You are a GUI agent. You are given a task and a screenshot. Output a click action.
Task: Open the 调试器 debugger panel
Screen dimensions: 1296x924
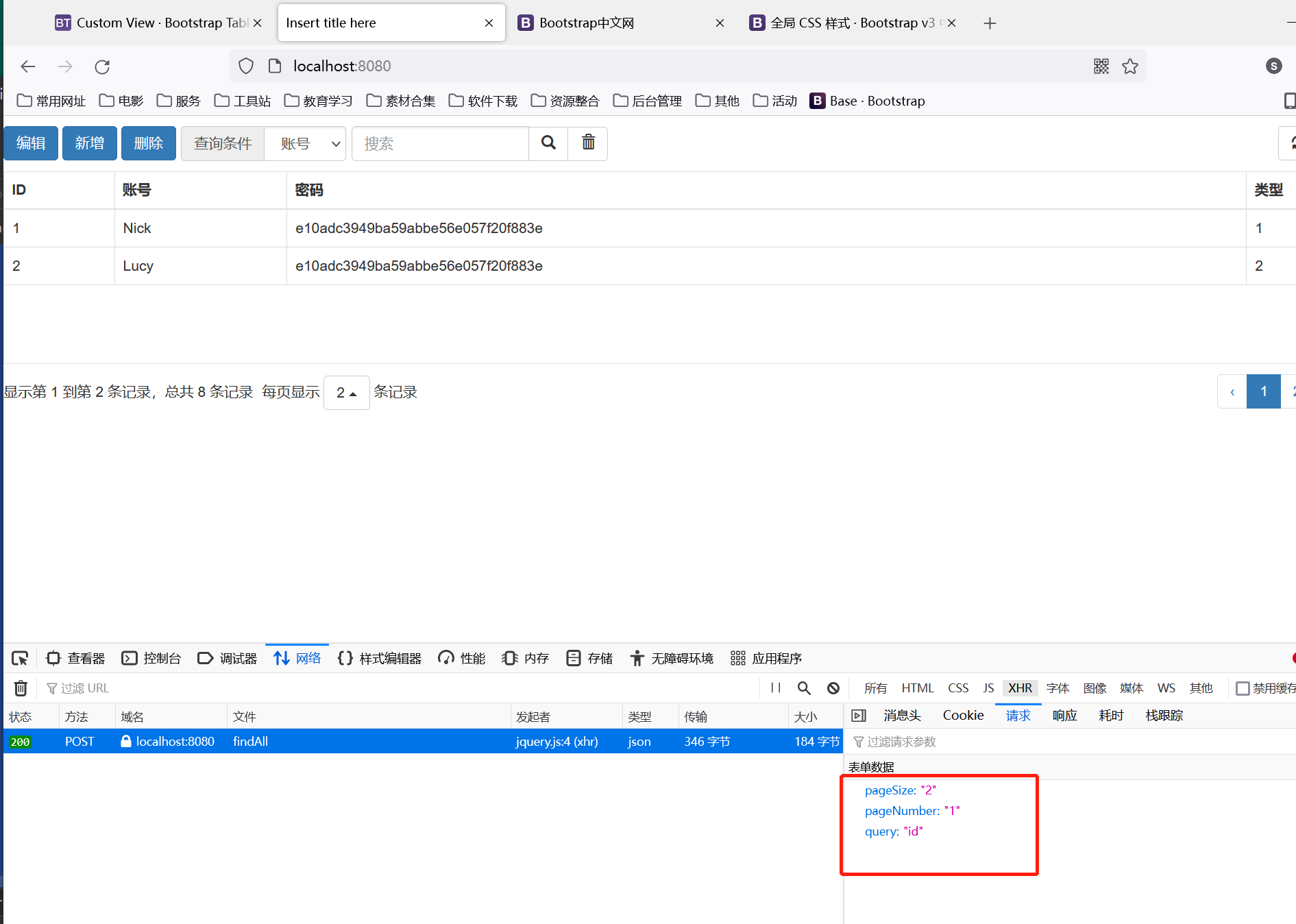pyautogui.click(x=228, y=658)
